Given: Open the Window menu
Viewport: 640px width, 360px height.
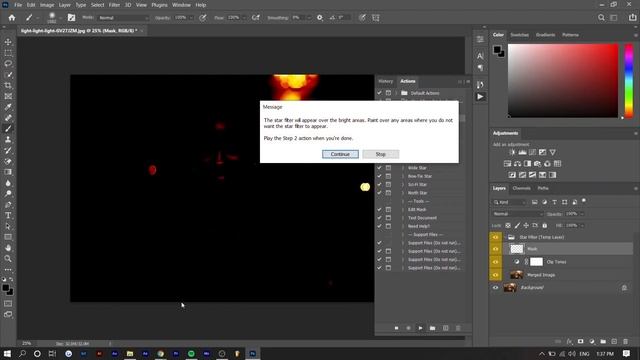Looking at the screenshot, I should [x=181, y=5].
